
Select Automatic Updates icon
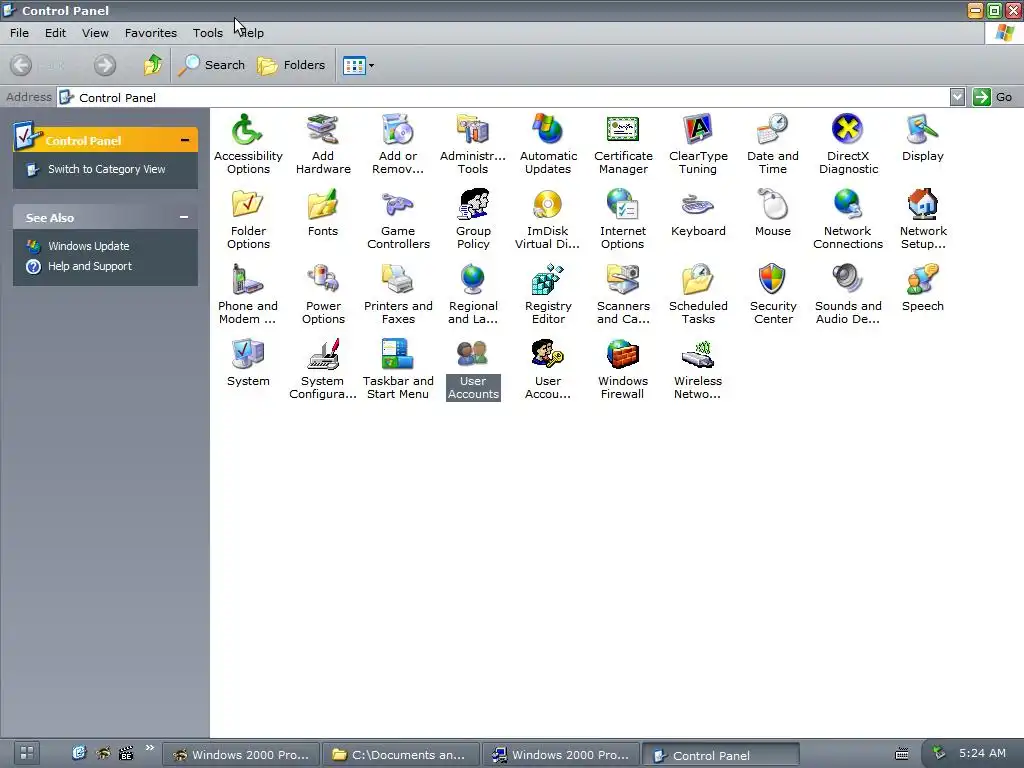(x=548, y=144)
